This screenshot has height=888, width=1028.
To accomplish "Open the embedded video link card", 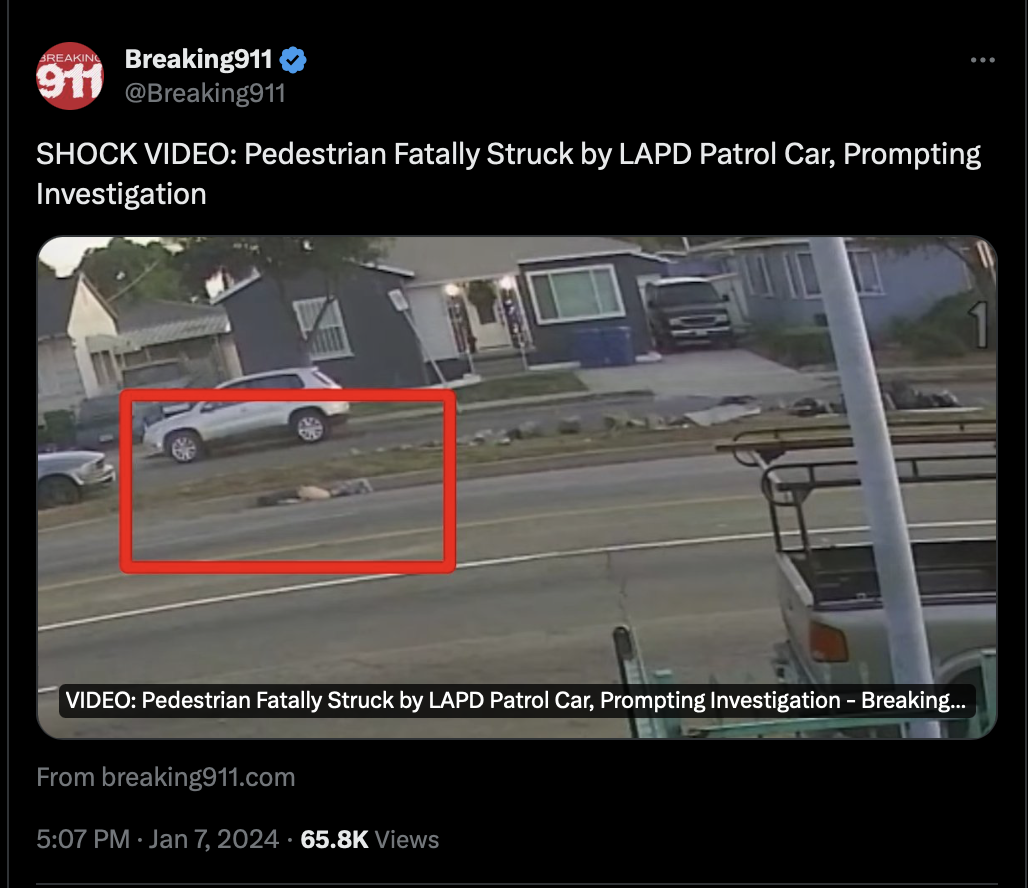I will [x=517, y=487].
